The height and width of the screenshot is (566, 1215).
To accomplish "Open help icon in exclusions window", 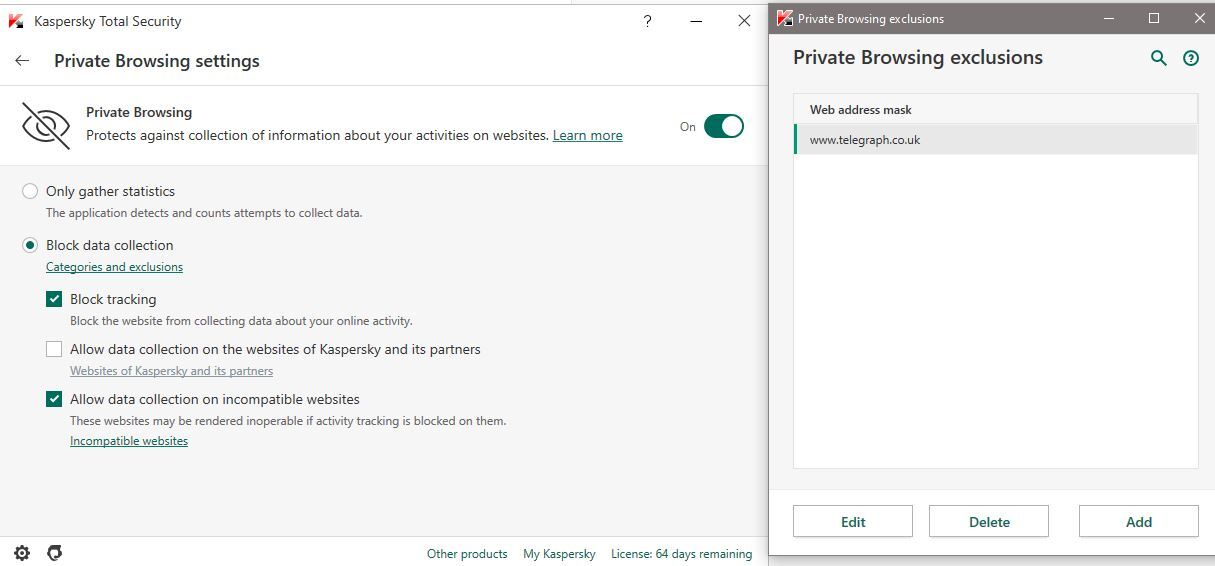I will (1190, 58).
